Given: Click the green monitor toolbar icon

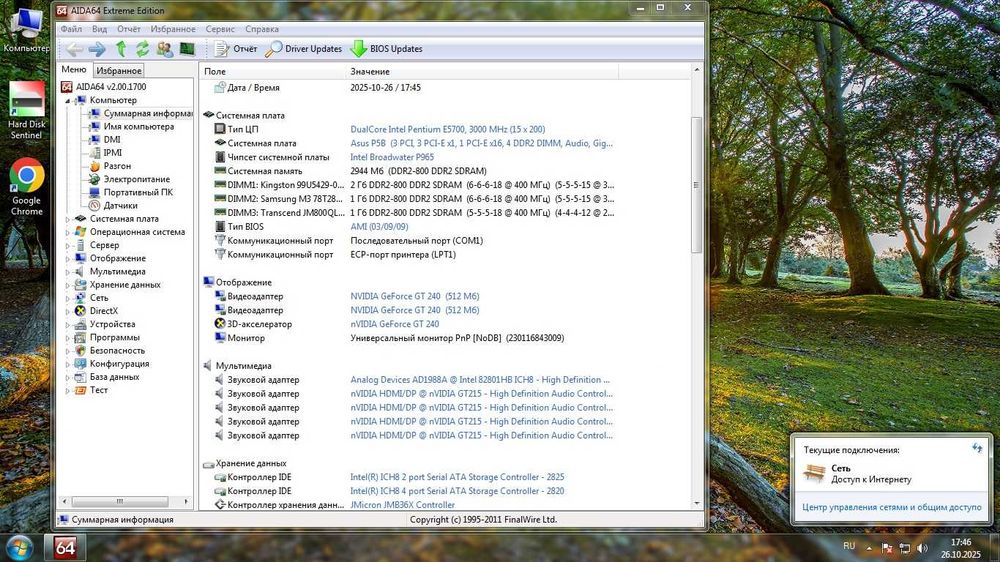Looking at the screenshot, I should point(187,48).
